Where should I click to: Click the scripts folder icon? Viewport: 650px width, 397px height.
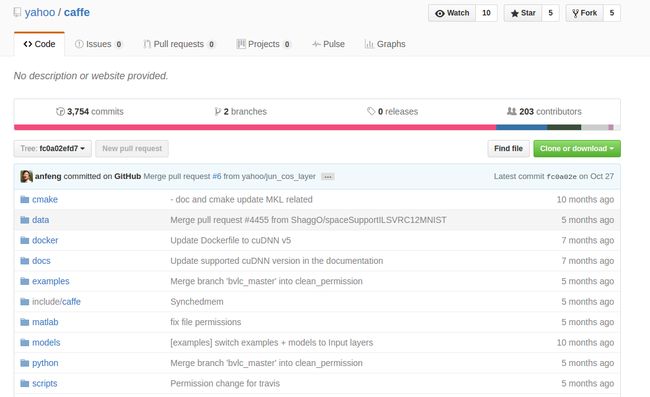[x=25, y=383]
